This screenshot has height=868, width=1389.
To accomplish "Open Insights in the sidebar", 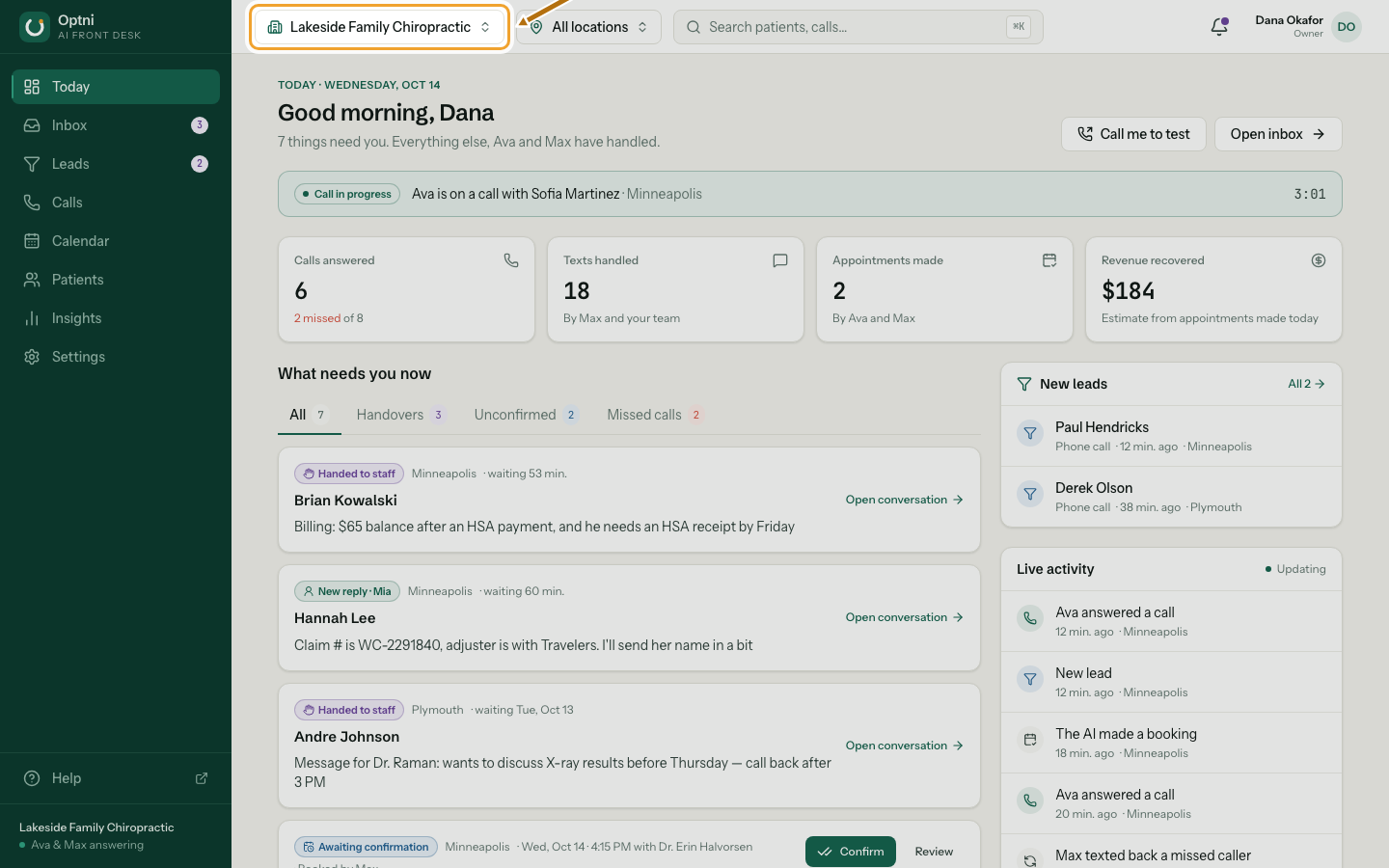I will coord(116,318).
